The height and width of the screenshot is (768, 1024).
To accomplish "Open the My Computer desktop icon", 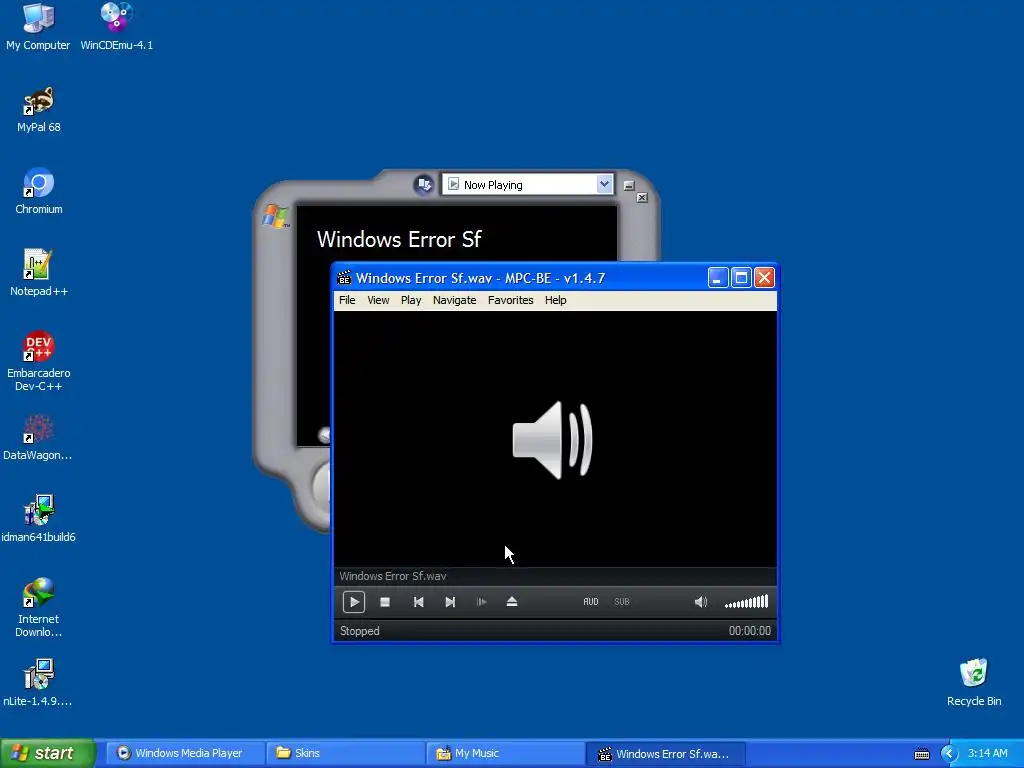I will (38, 27).
